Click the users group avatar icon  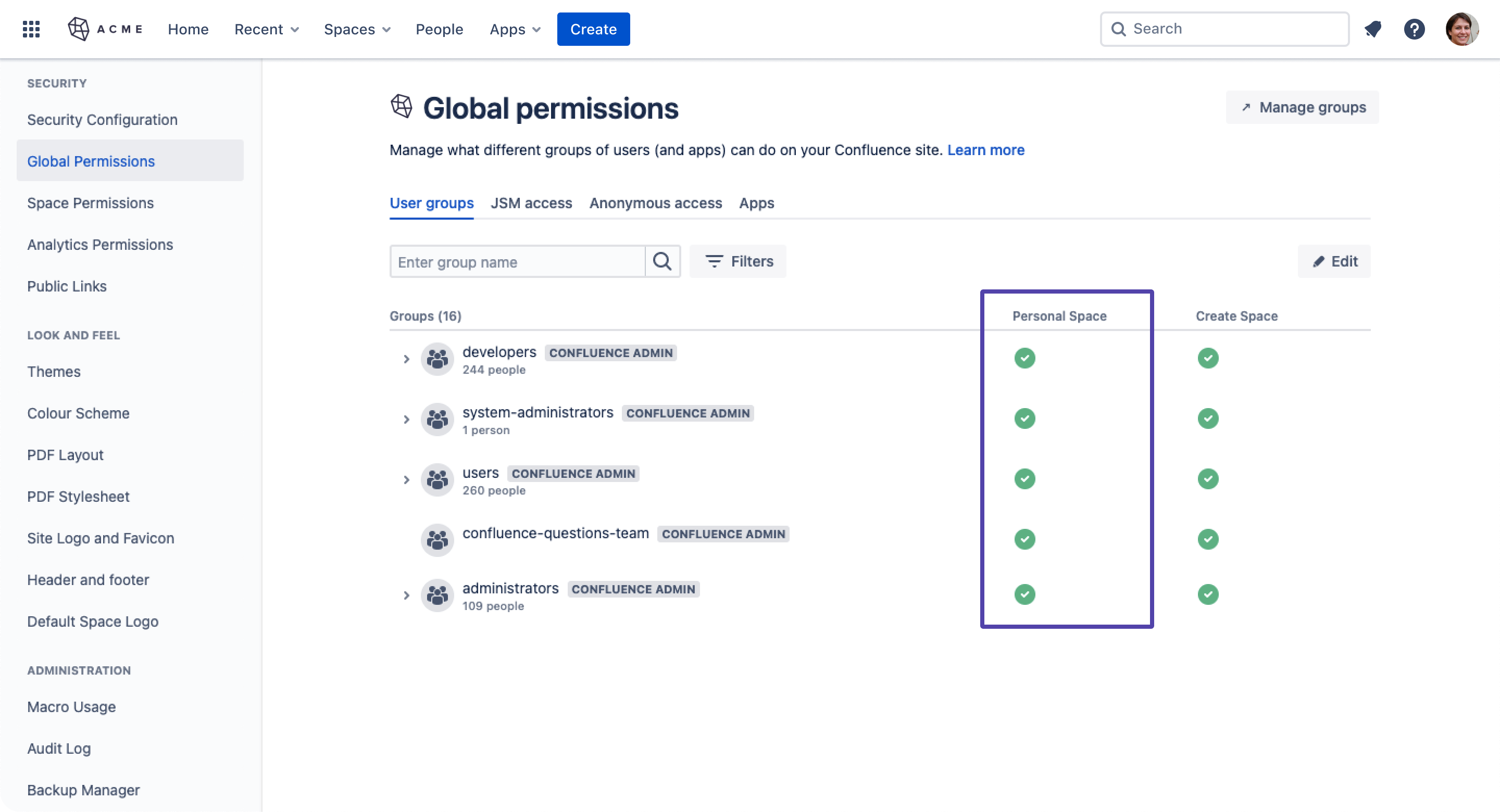coord(437,479)
